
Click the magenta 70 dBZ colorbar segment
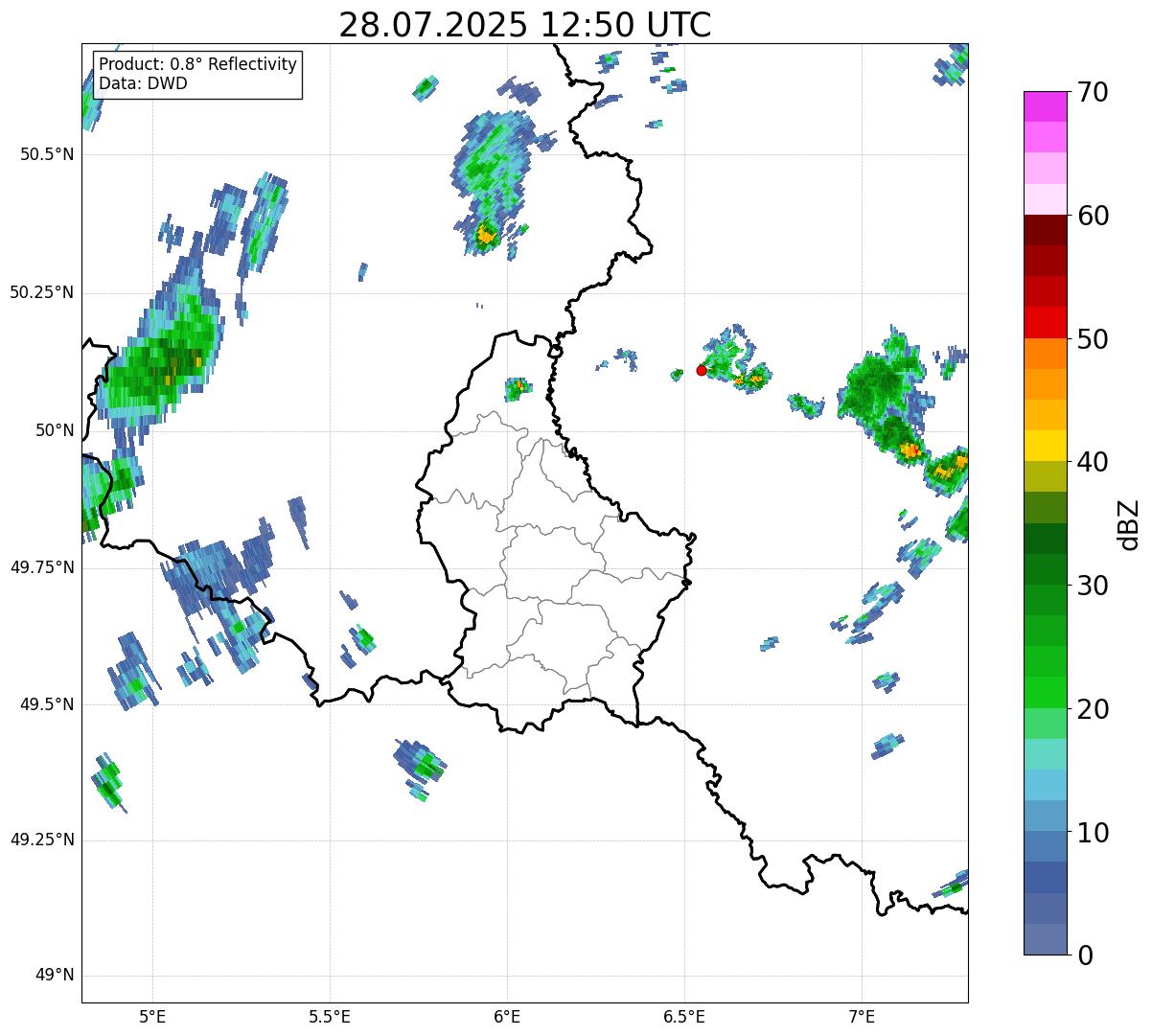pos(1045,106)
